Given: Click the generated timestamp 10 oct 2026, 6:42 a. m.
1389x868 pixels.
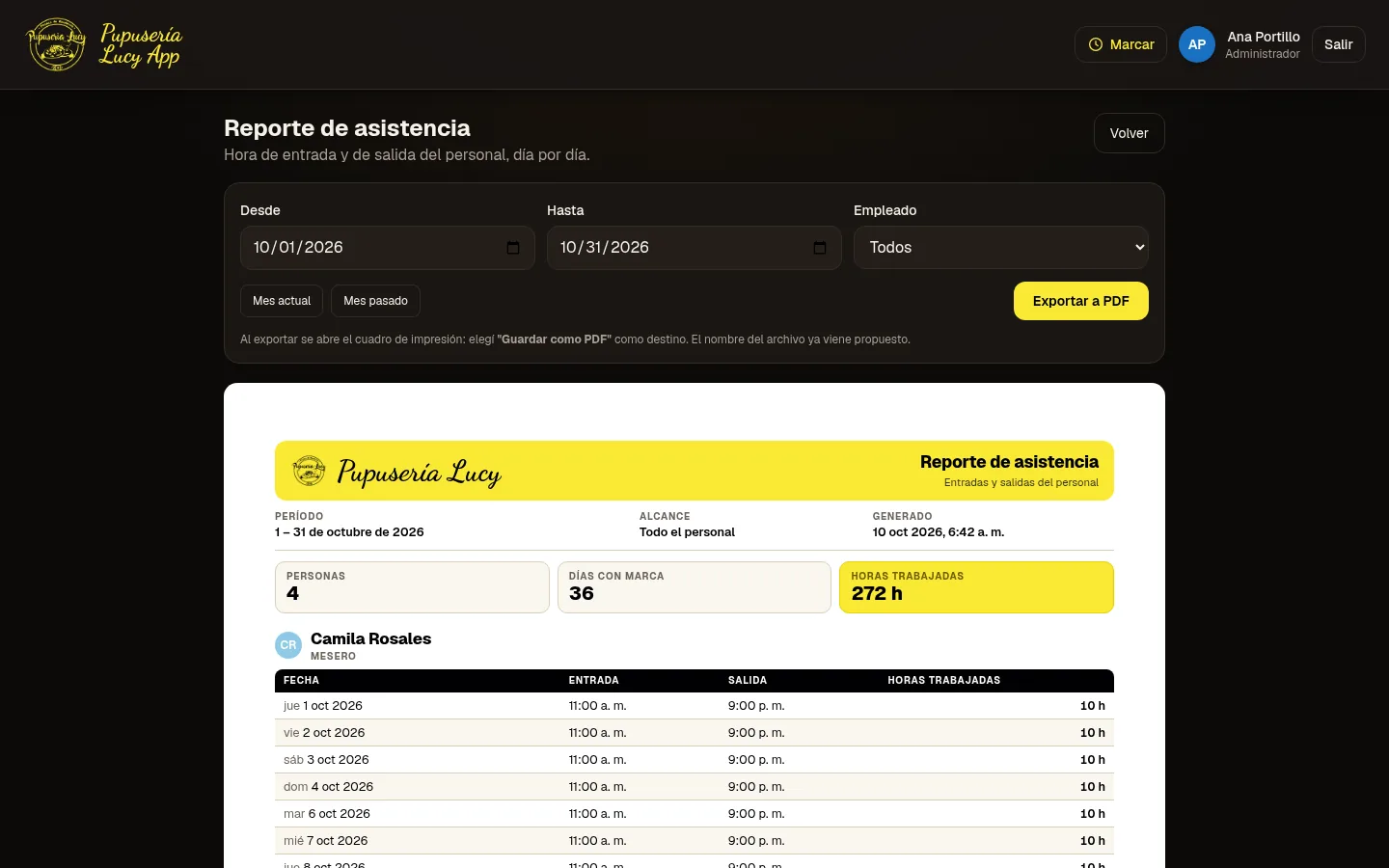Looking at the screenshot, I should pyautogui.click(x=938, y=532).
